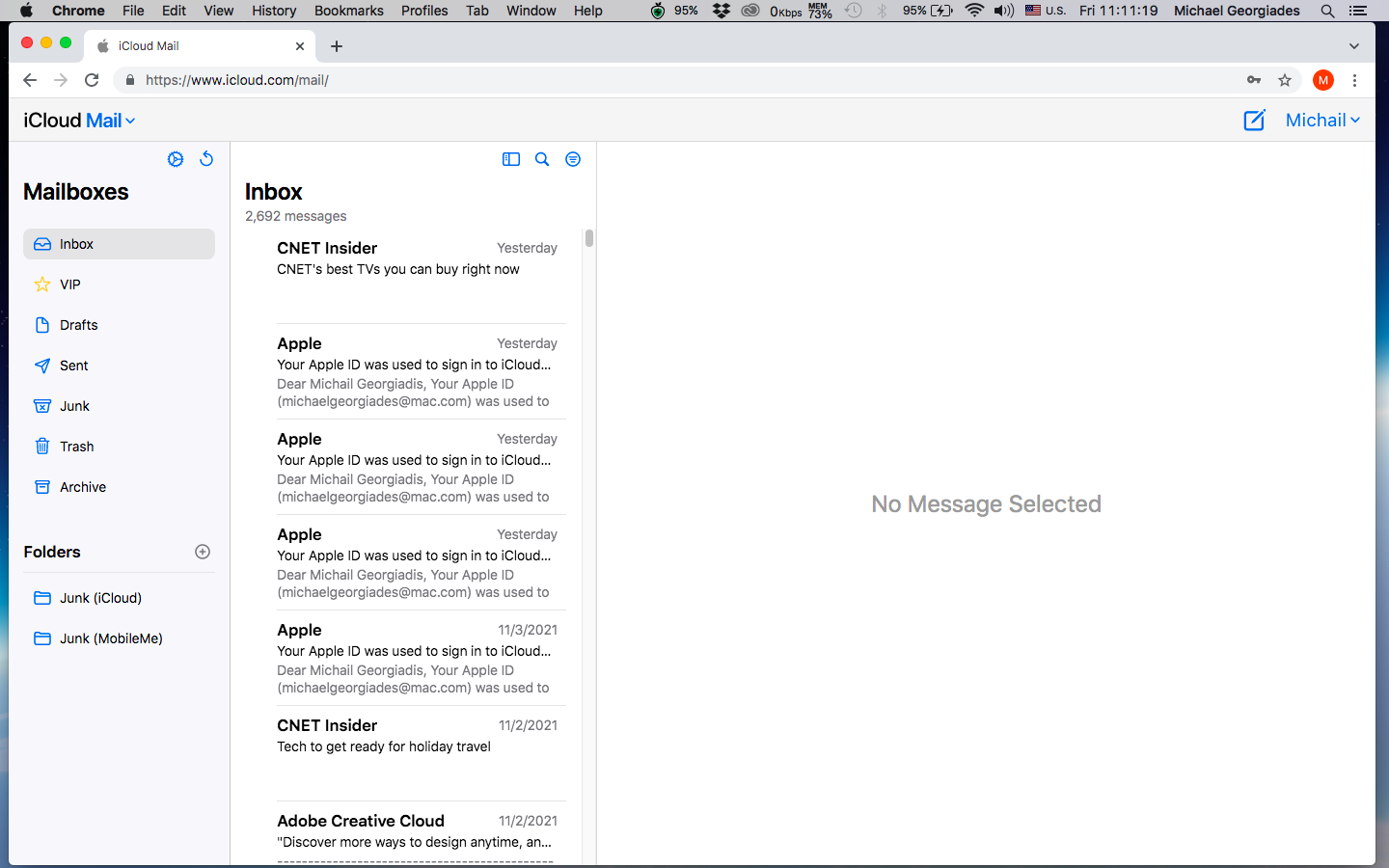Open the Tab menu in menu bar

477,11
